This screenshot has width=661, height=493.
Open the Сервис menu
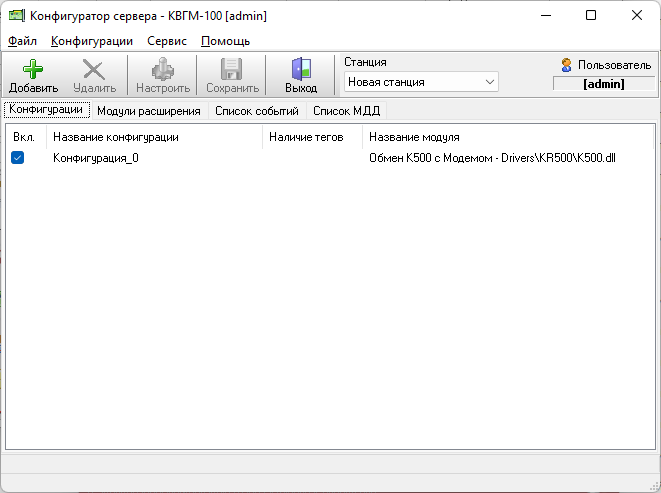click(x=166, y=41)
